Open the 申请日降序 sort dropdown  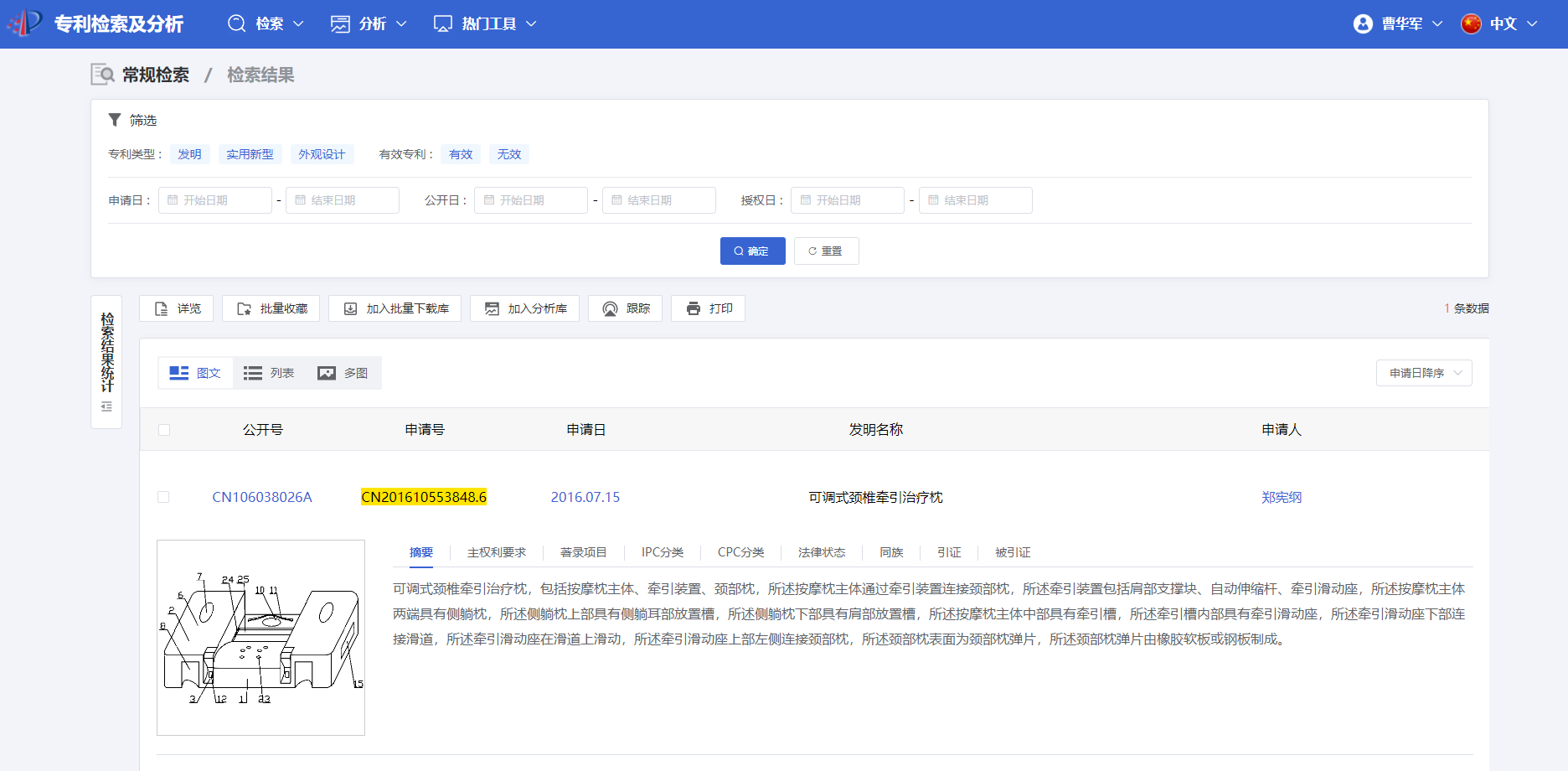1424,373
